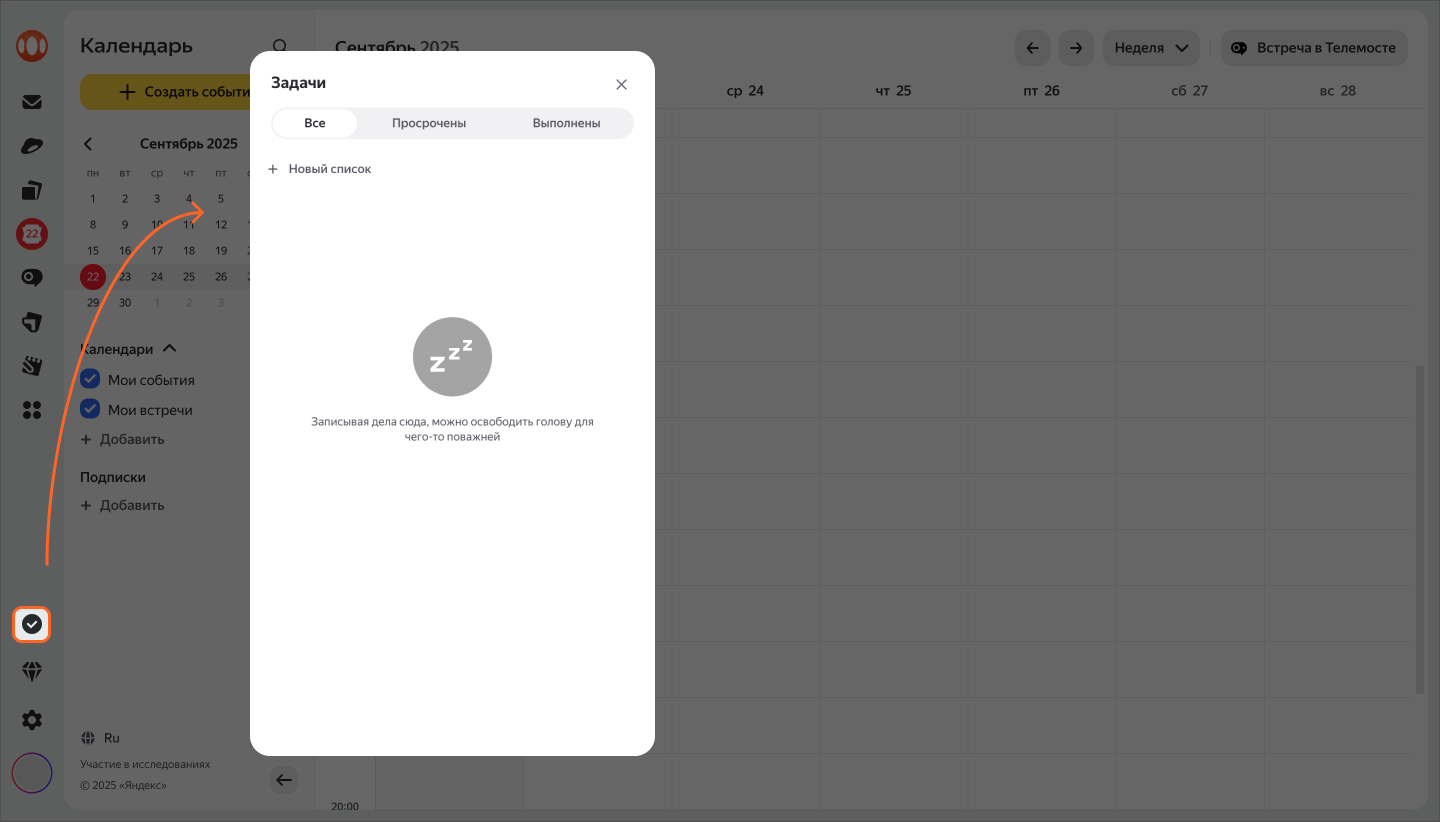The height and width of the screenshot is (822, 1440).
Task: Open Yandex Disk from the sidebar
Action: (x=32, y=146)
